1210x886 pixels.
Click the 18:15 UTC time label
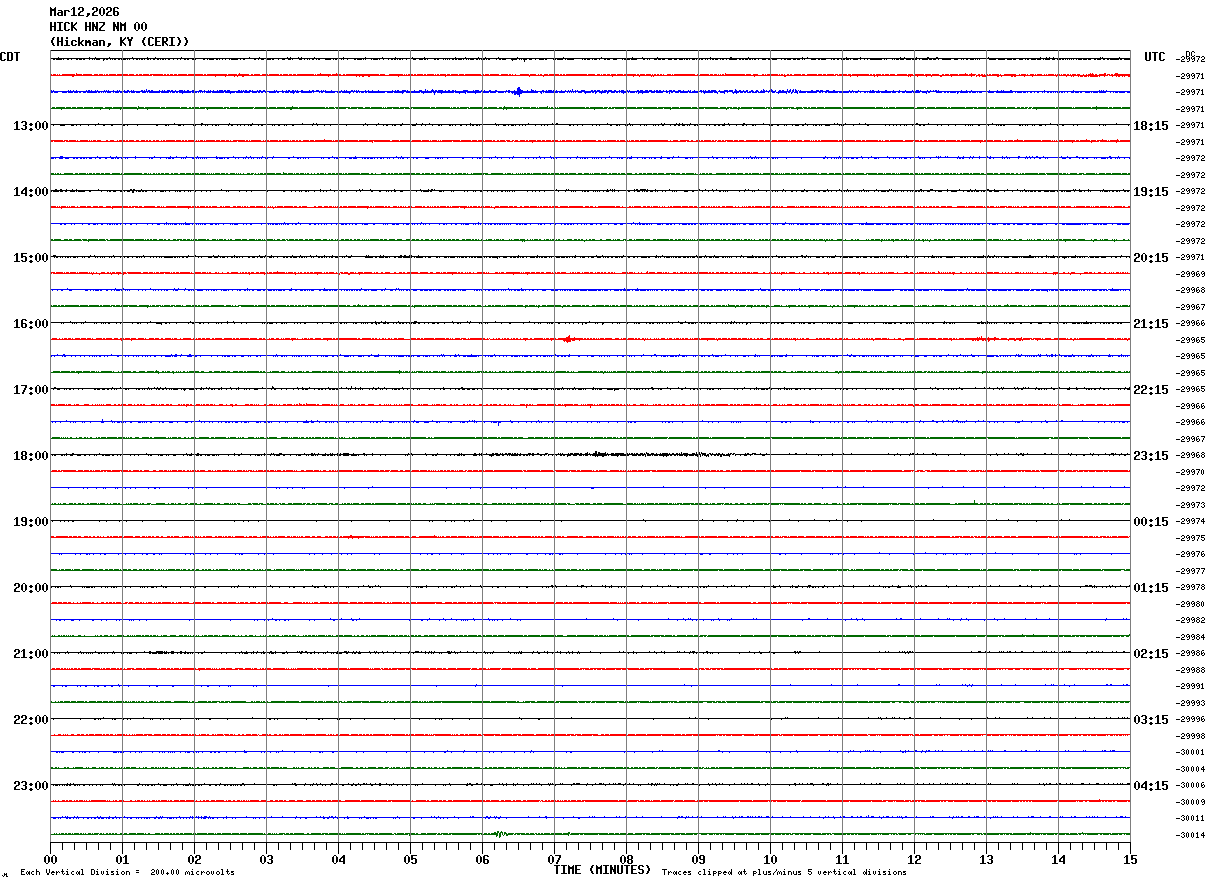1151,126
